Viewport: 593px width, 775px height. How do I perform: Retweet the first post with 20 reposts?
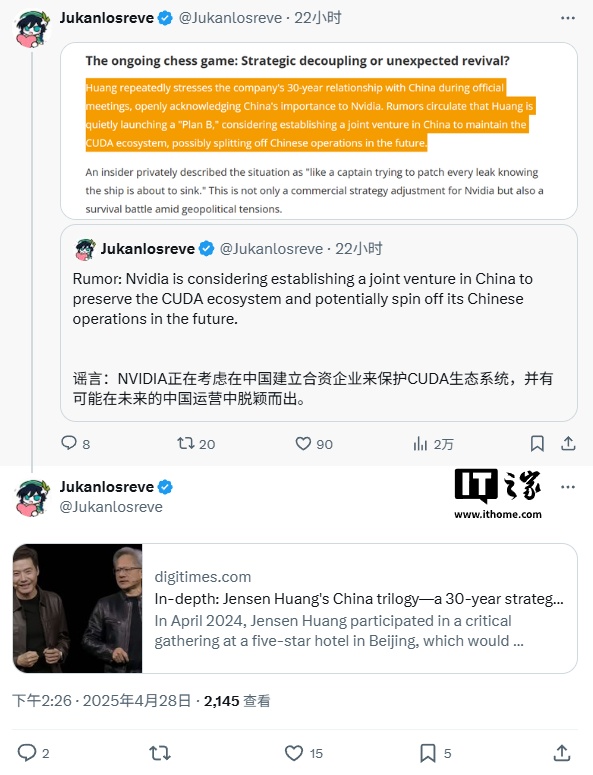point(196,443)
